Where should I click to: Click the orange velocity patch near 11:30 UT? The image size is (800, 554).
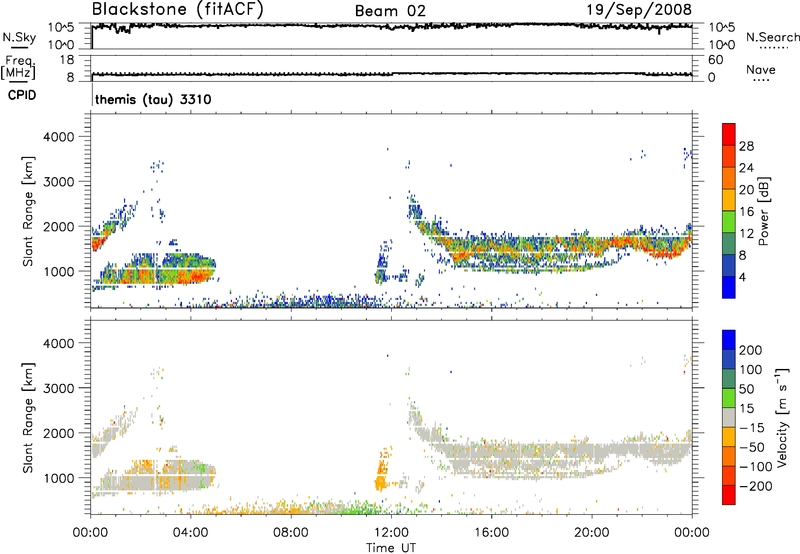pos(381,472)
